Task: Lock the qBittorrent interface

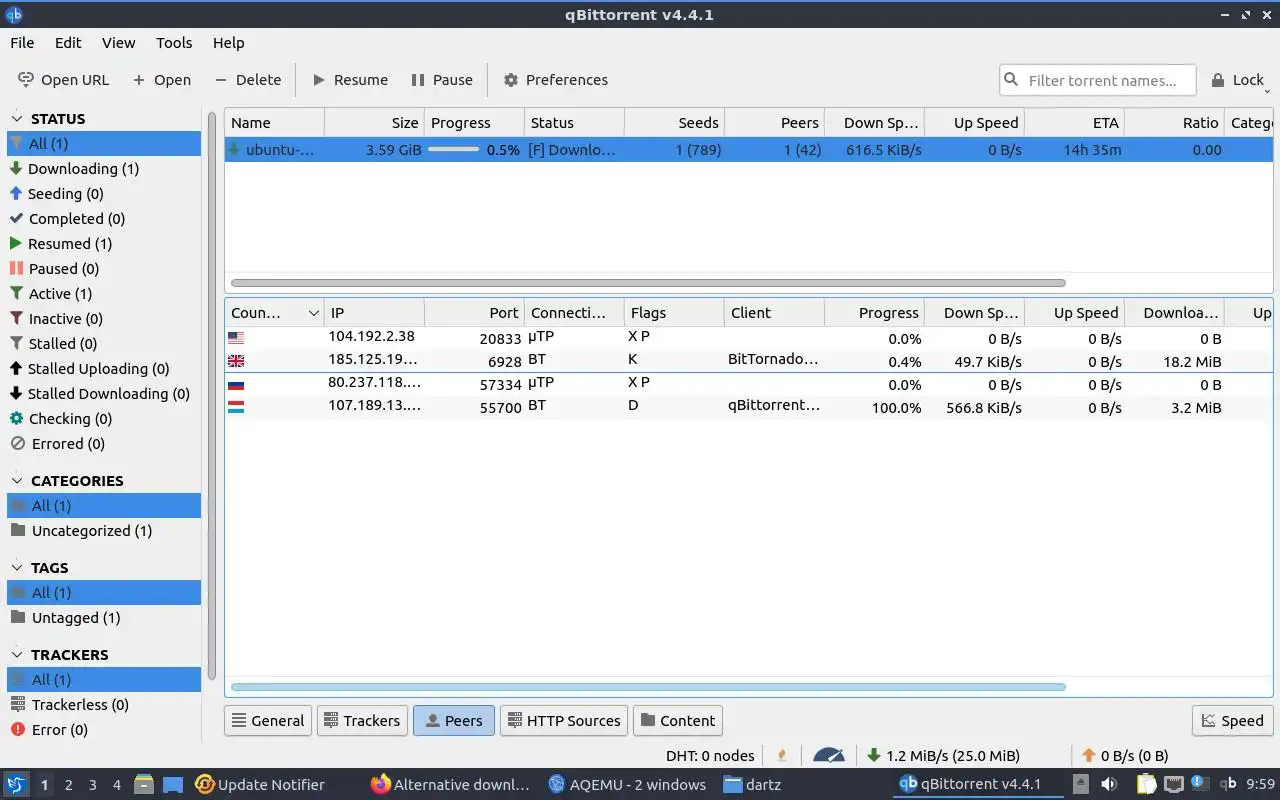Action: point(1240,80)
